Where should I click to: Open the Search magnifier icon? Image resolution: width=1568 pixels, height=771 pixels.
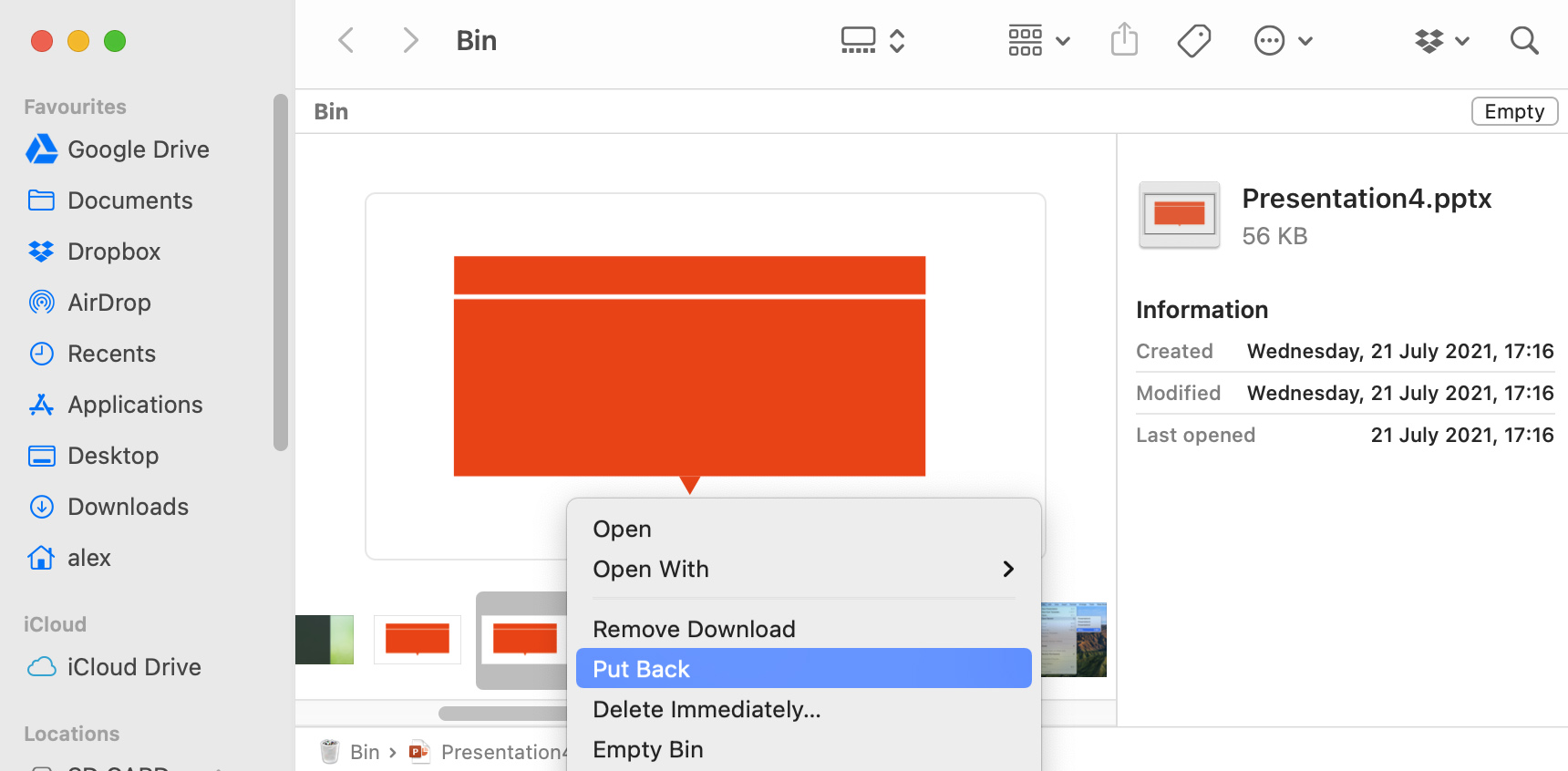pos(1523,40)
